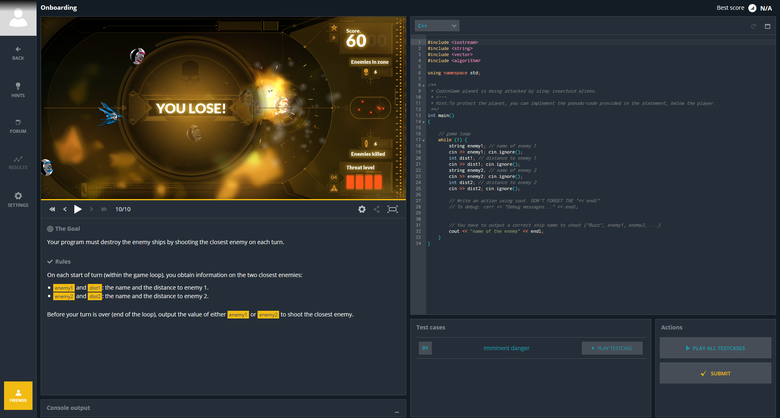The image size is (780, 418).
Task: Step forward one frame in replay
Action: 91,209
